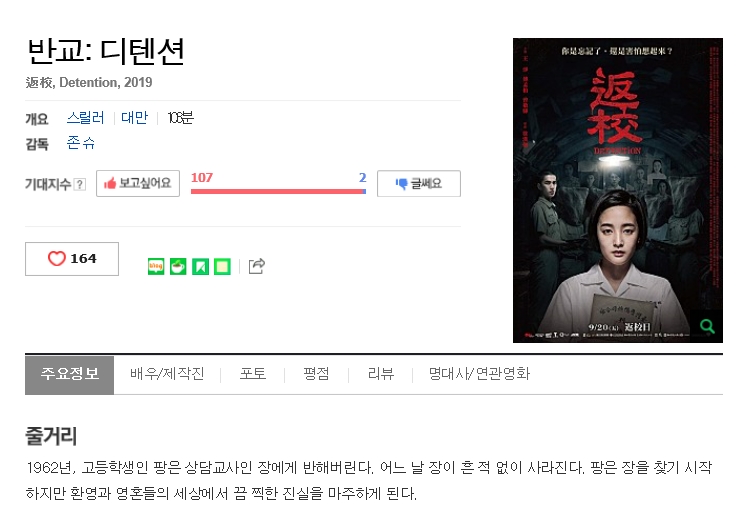Open the 대만 country link
Image resolution: width=739 pixels, height=525 pixels.
tap(135, 117)
